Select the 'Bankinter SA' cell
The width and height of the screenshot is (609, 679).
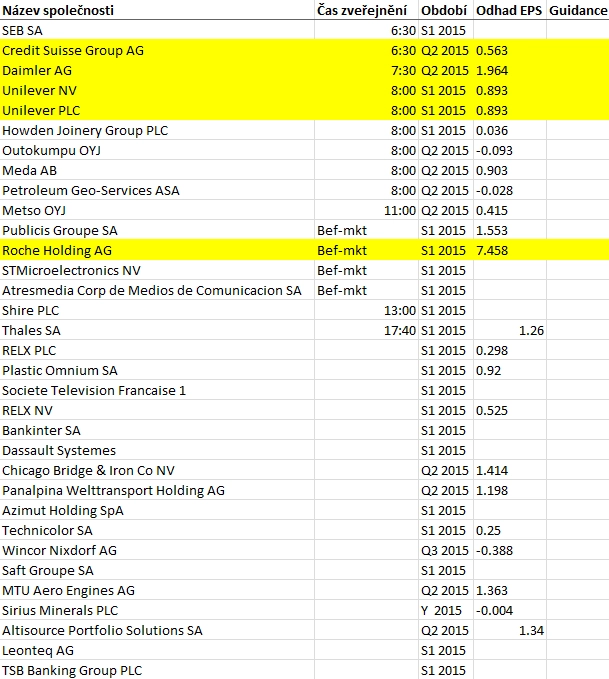[x=157, y=430]
